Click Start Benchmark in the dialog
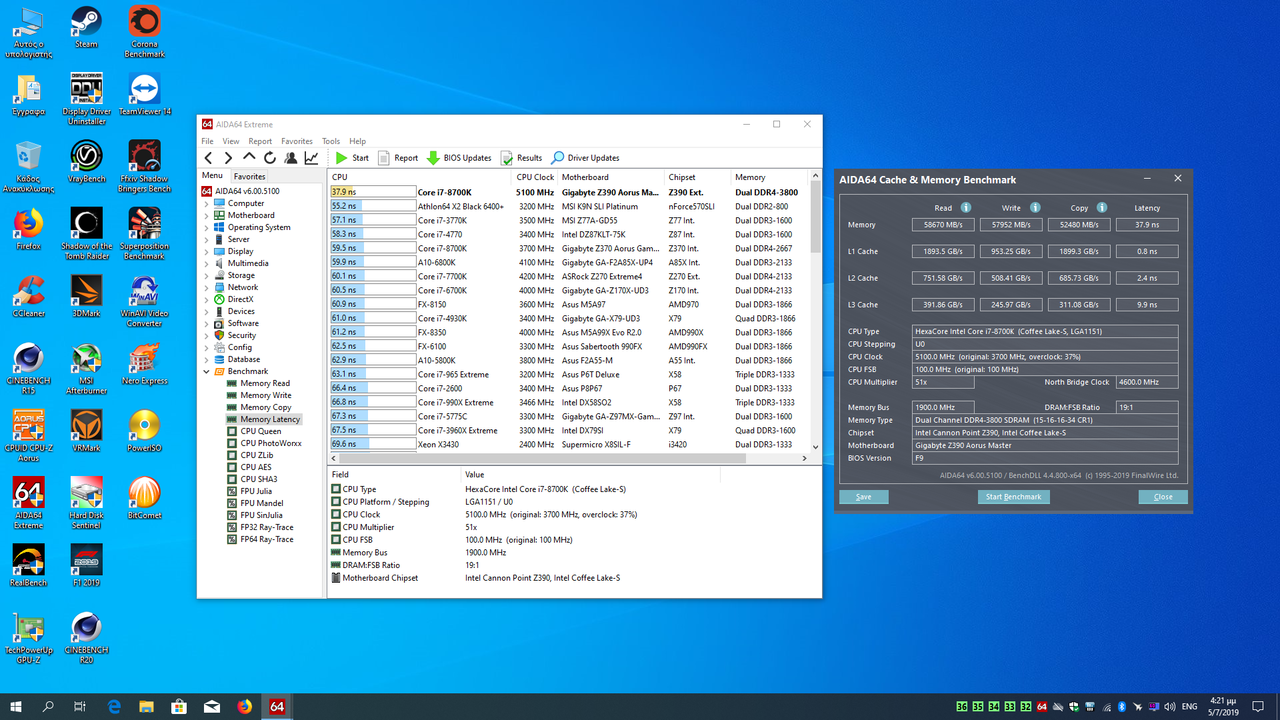This screenshot has width=1280, height=720. click(x=1014, y=497)
